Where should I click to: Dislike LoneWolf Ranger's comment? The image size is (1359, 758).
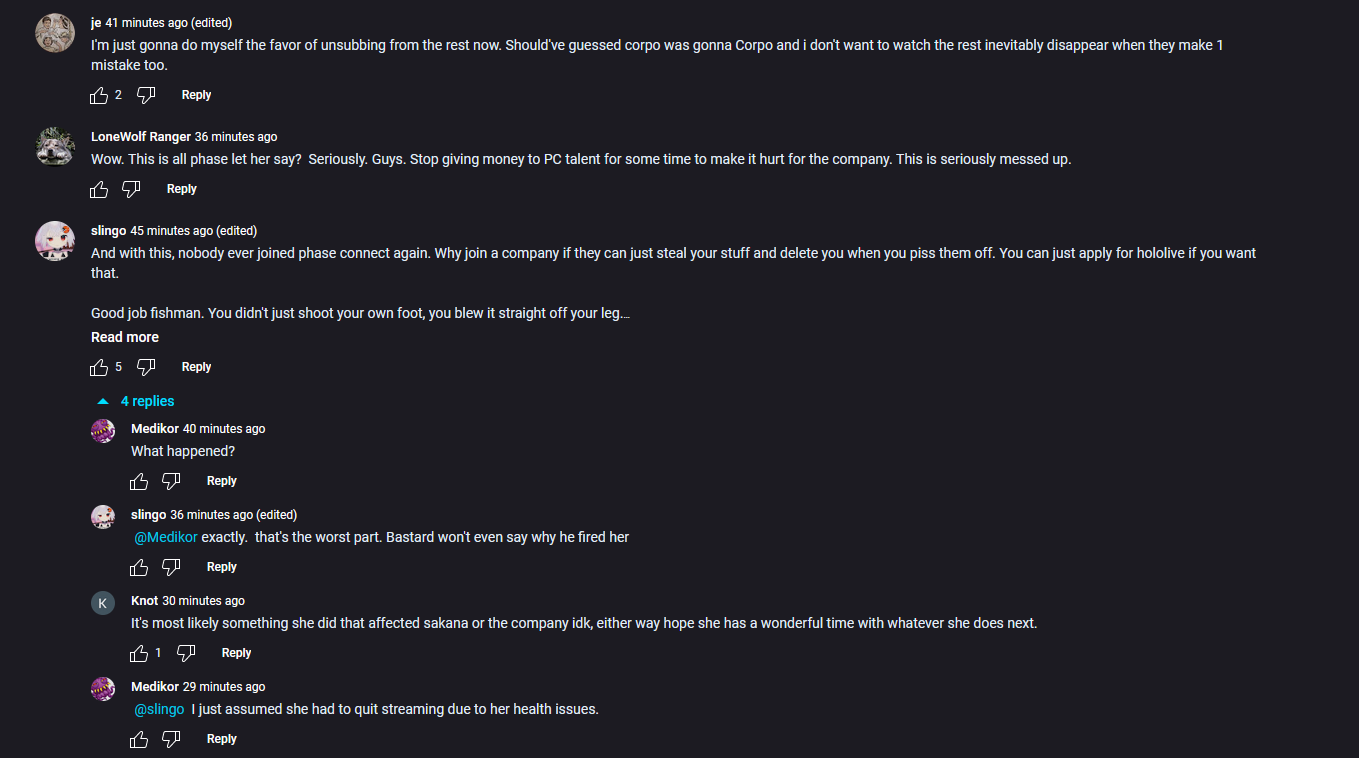pos(131,189)
